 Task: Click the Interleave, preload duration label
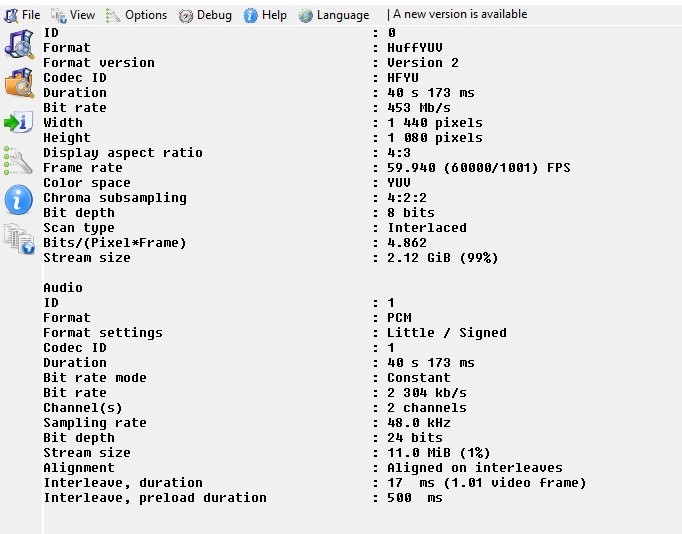coord(155,497)
